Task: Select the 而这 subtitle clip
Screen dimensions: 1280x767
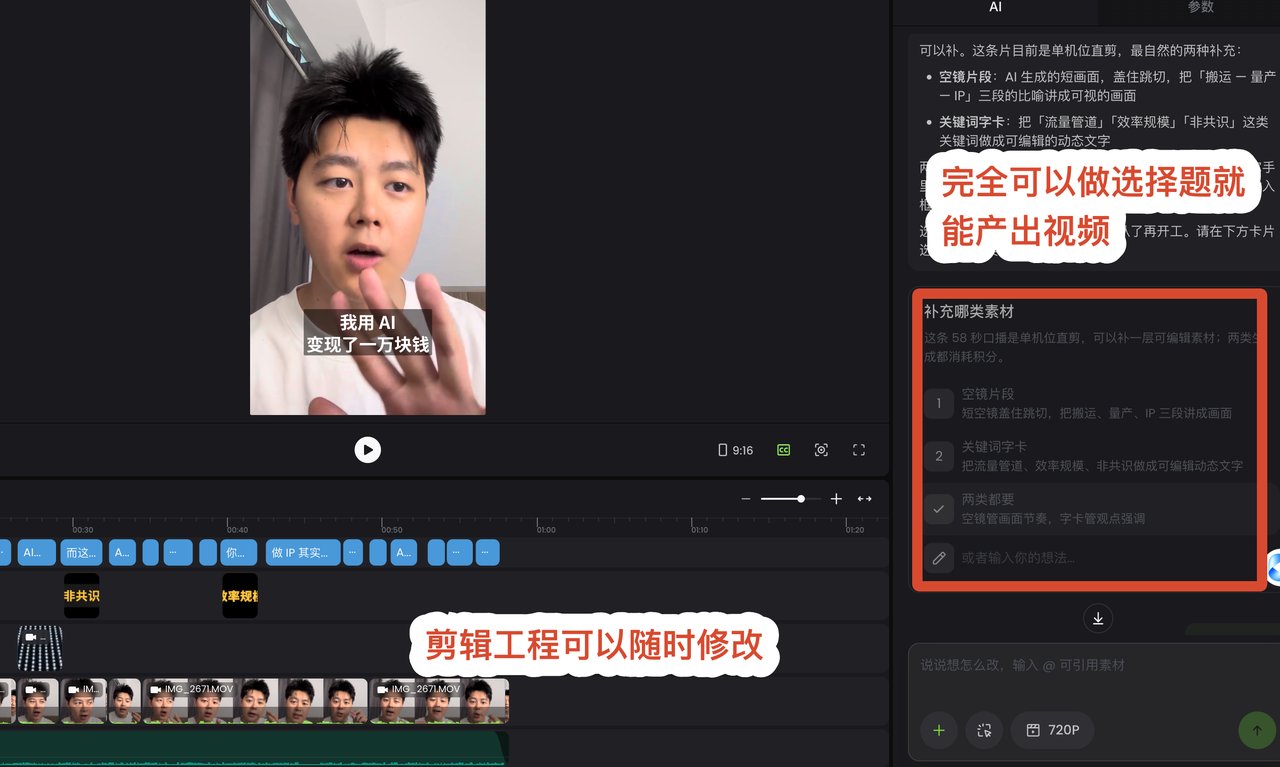Action: [x=82, y=552]
